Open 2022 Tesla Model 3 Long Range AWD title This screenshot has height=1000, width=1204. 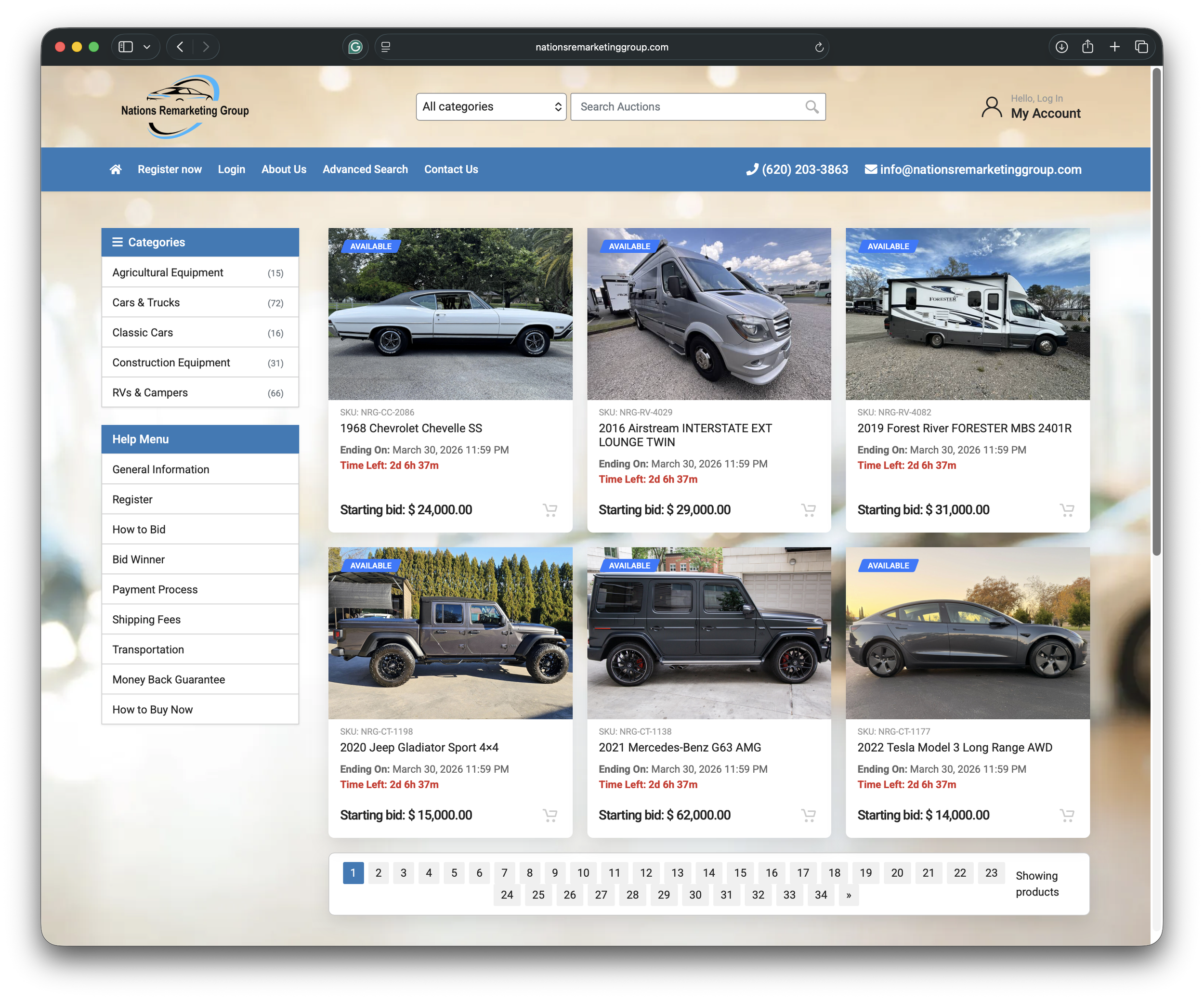coord(955,747)
